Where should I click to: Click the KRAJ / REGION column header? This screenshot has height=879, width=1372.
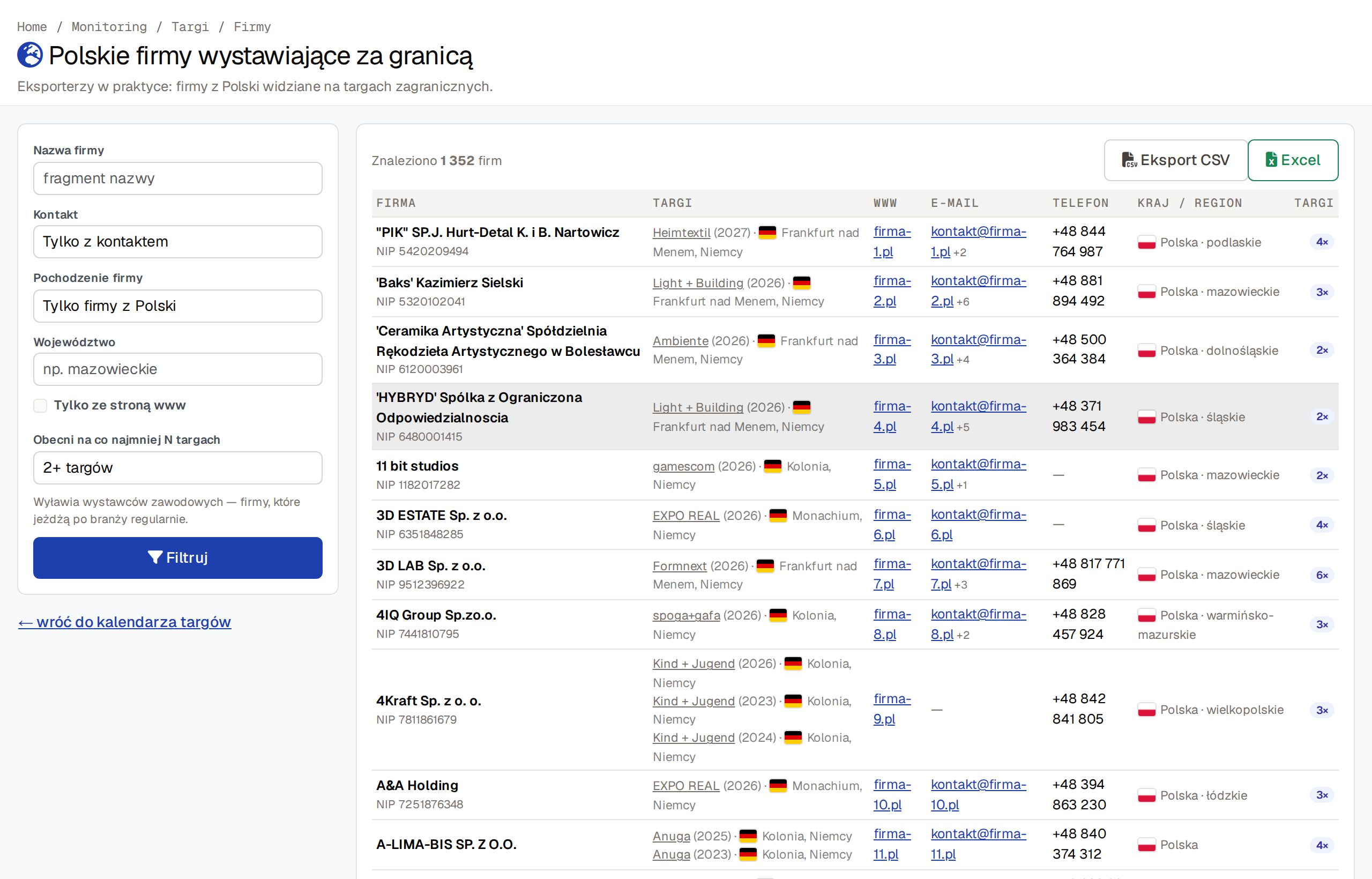click(1190, 203)
